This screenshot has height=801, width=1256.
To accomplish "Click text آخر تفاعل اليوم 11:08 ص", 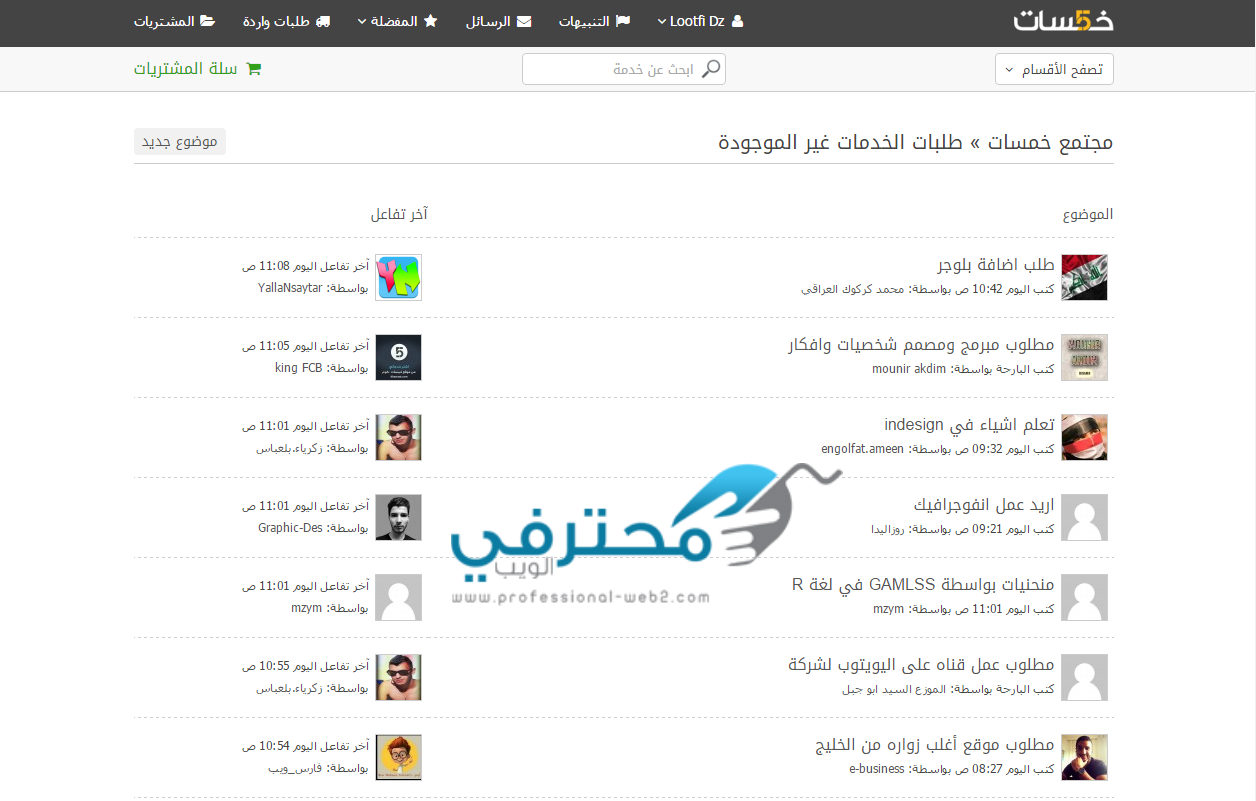I will pos(305,266).
